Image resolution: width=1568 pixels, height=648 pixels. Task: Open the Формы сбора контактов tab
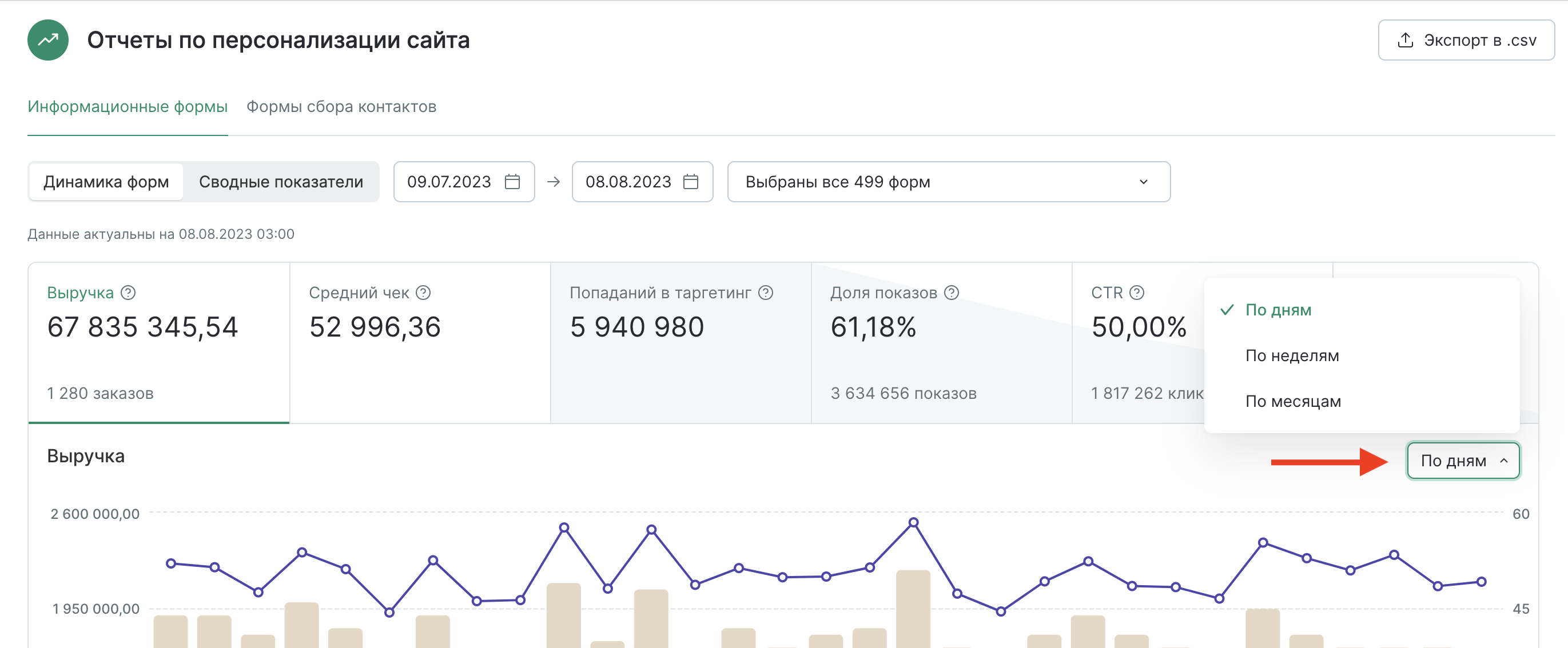(x=341, y=106)
